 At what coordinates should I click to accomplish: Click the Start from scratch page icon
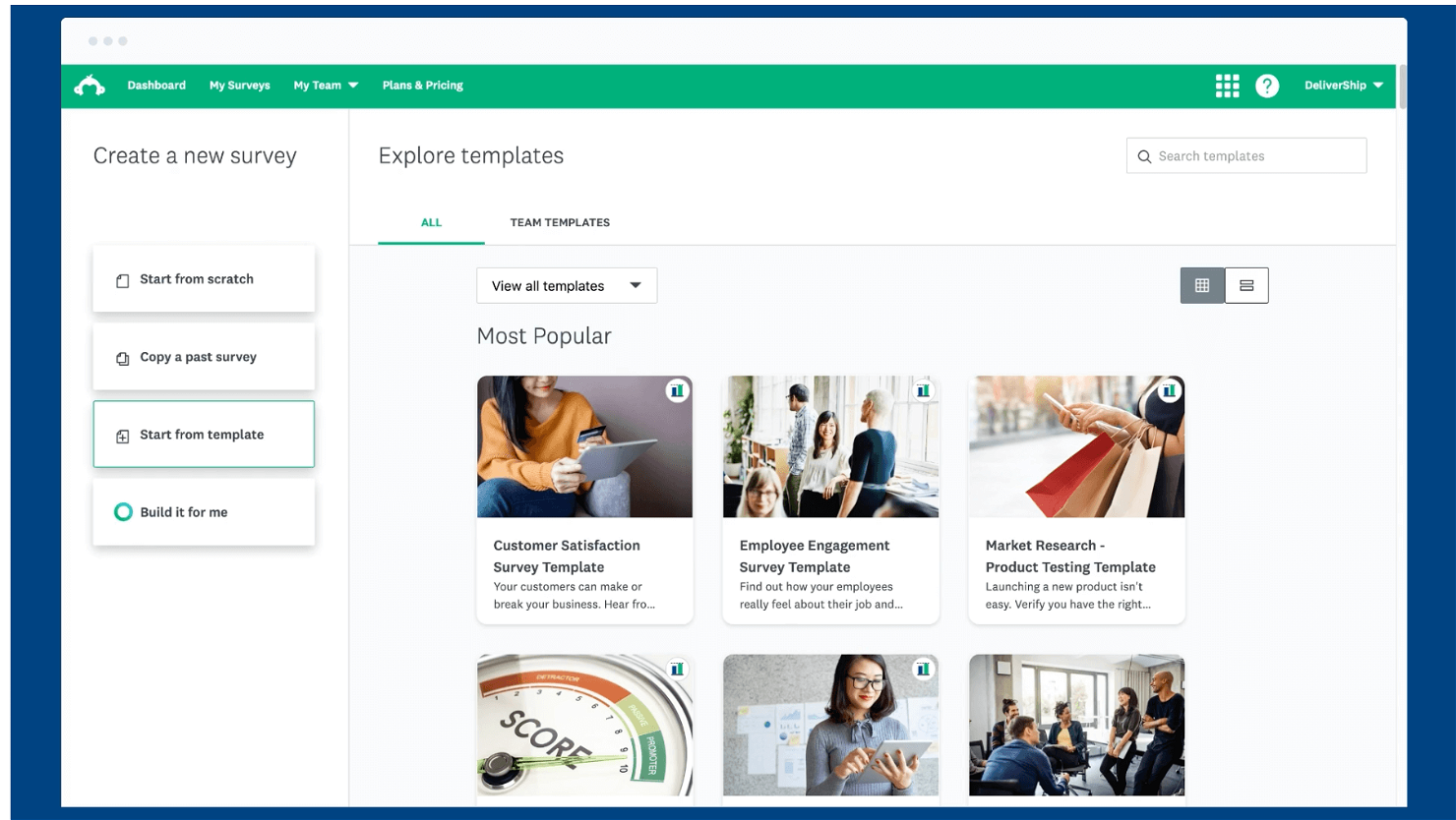122,280
